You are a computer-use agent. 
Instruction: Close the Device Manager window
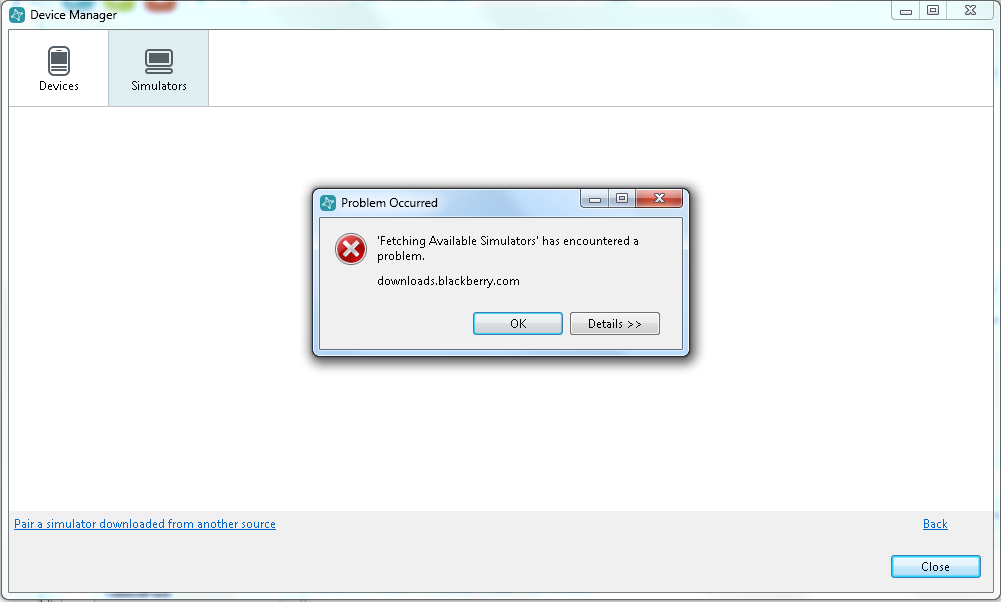(x=970, y=10)
